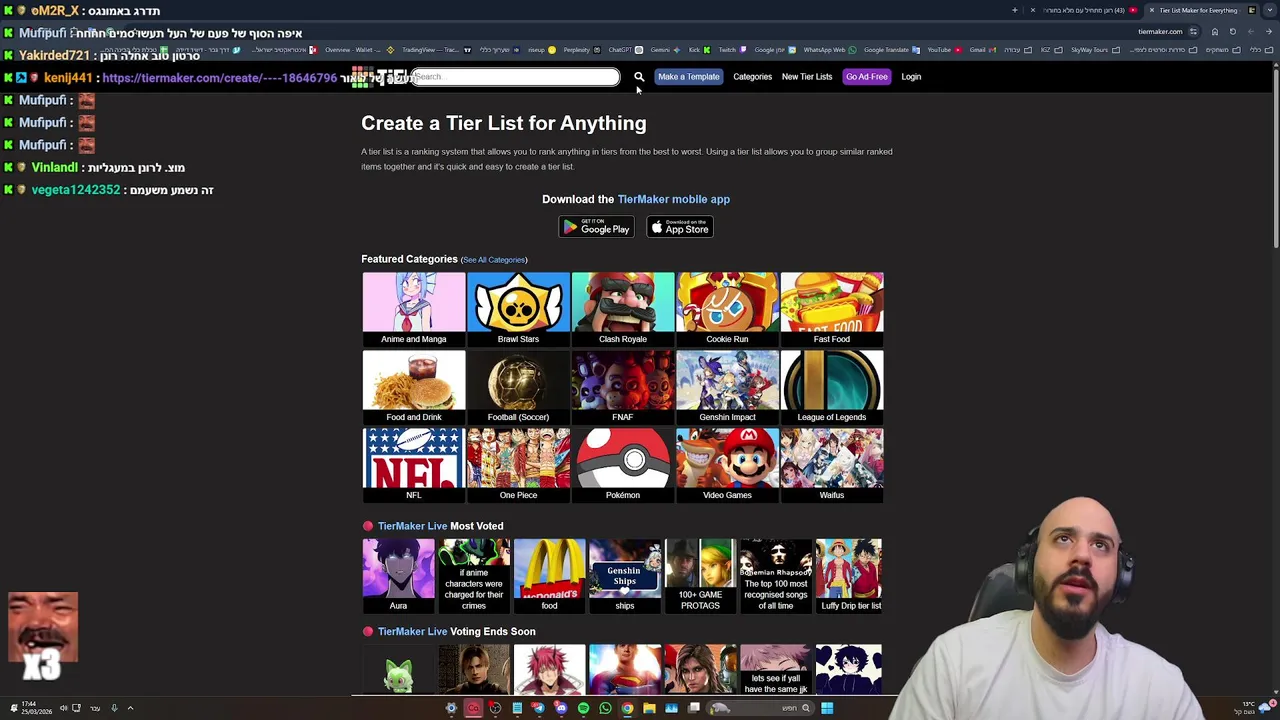
Task: Open the Anime and Manga category
Action: point(414,309)
